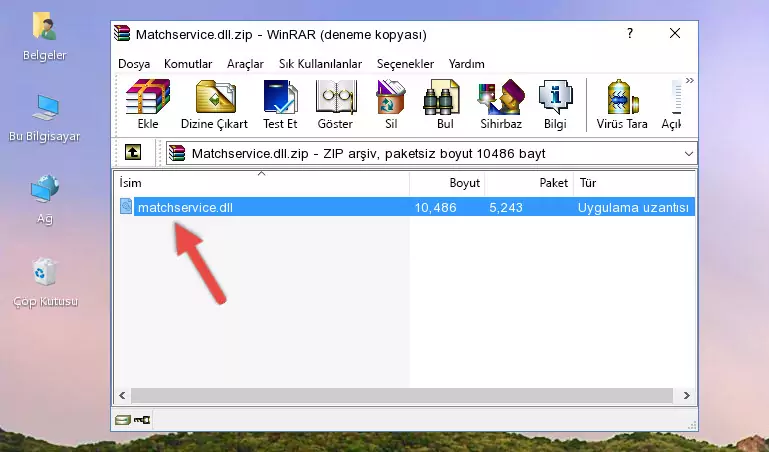Select the Dizine Çıkart extract icon
The width and height of the screenshot is (769, 452).
coord(215,97)
